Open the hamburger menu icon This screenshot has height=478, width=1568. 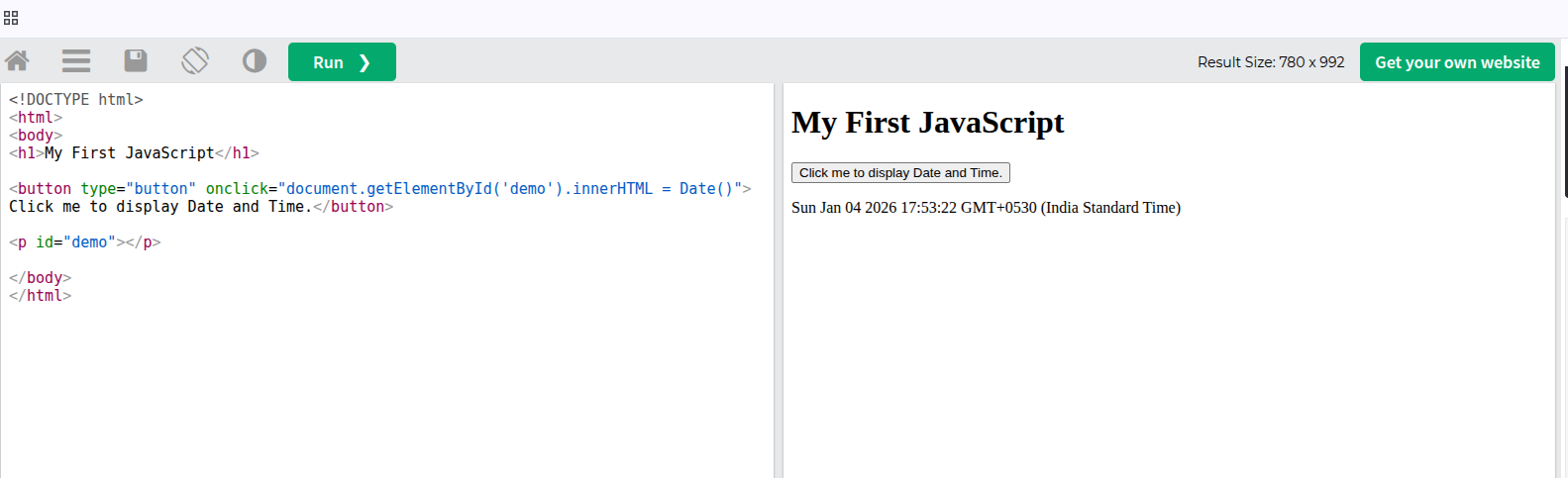pos(76,61)
